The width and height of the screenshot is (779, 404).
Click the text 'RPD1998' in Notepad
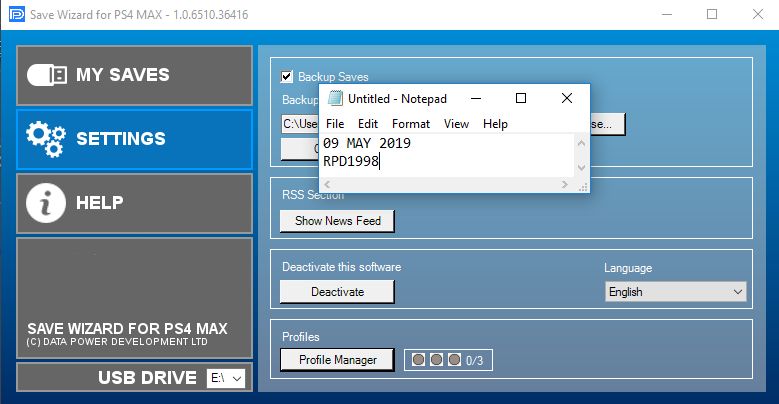[351, 162]
